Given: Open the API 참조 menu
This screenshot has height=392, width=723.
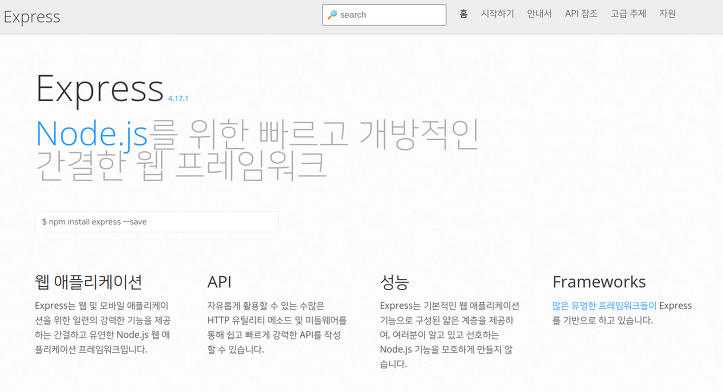Looking at the screenshot, I should (581, 14).
